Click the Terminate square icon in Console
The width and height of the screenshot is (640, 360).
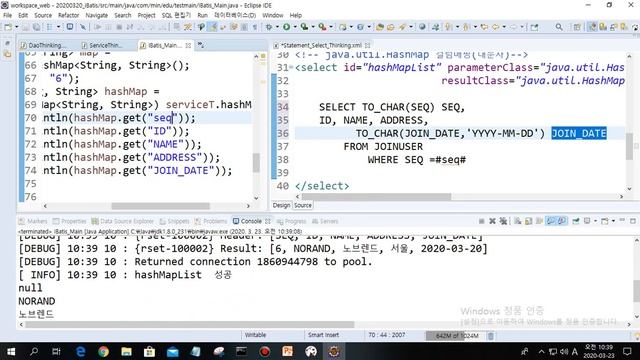pos(482,221)
